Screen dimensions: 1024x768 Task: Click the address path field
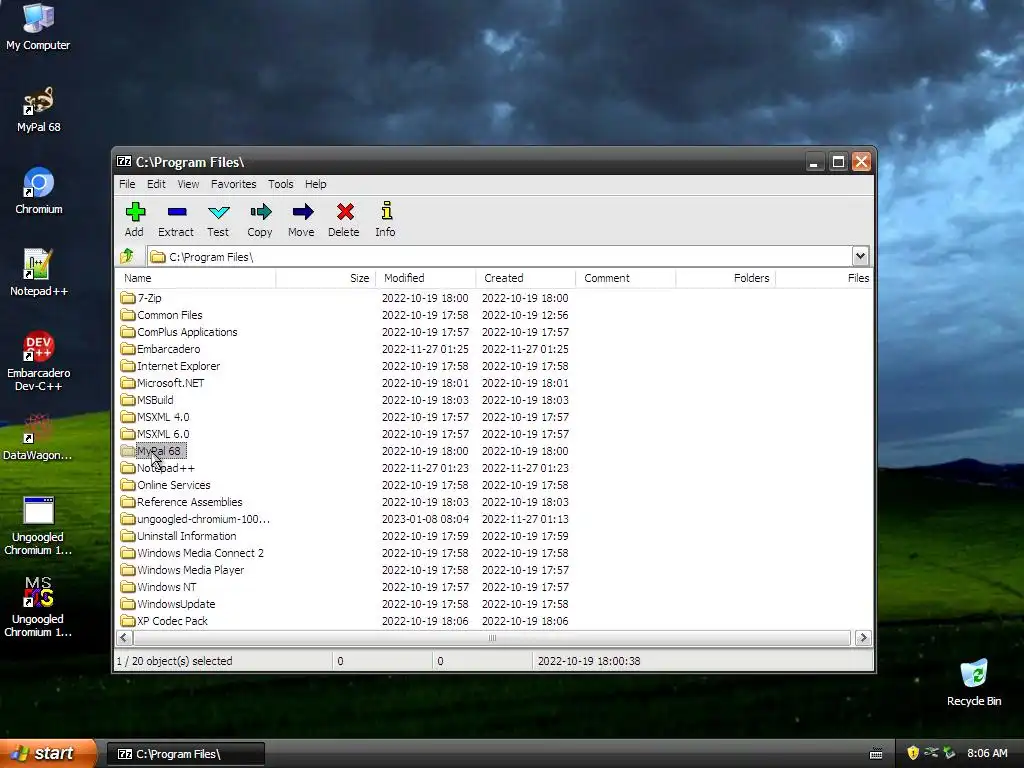500,257
